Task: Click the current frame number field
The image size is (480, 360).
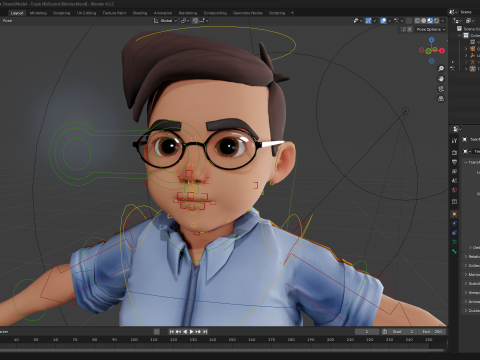Action: coord(367,332)
